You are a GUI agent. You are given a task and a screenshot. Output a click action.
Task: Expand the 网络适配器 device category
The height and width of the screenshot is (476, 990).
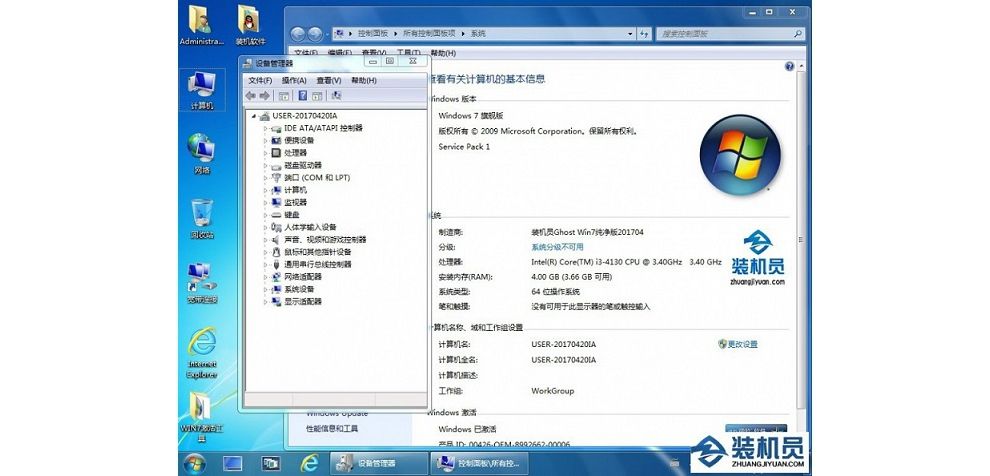266,276
